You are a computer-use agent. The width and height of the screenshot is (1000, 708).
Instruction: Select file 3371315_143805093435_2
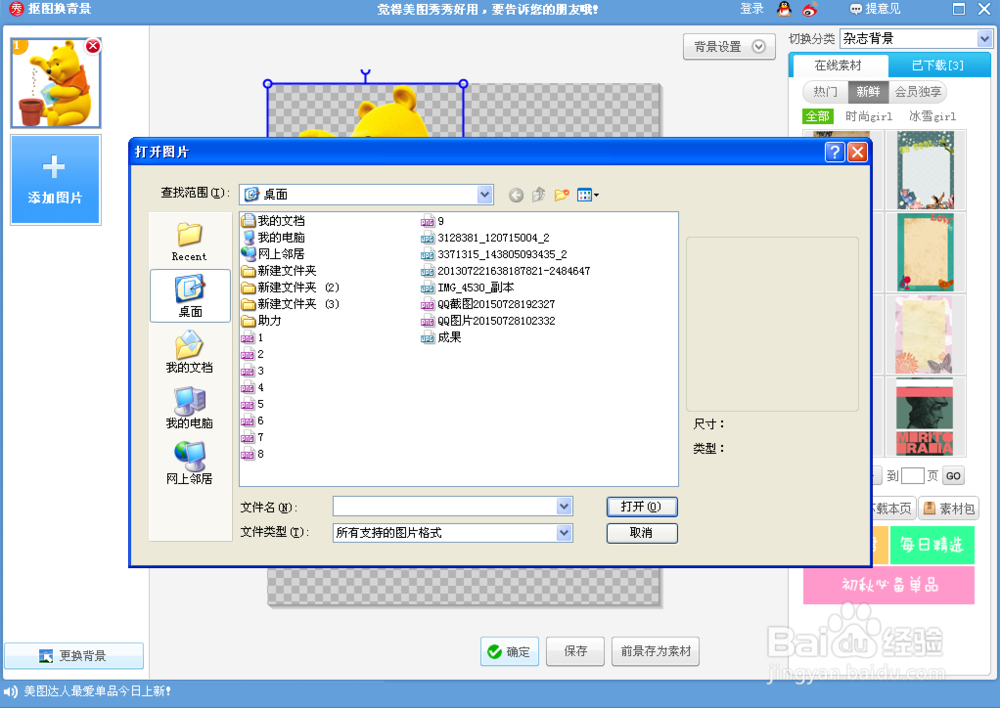[x=494, y=254]
